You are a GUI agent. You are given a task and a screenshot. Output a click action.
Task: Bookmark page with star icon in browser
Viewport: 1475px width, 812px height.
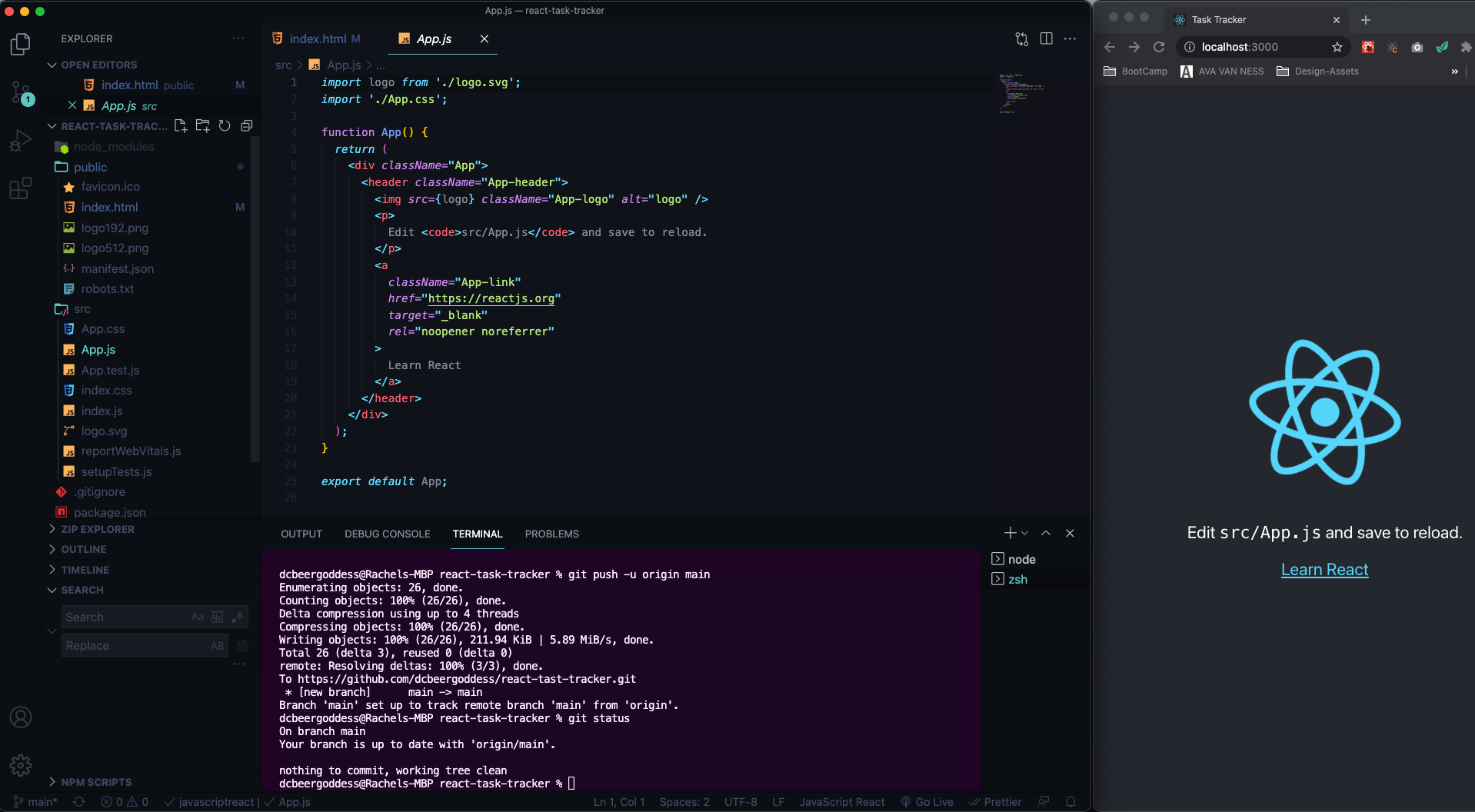coord(1337,47)
